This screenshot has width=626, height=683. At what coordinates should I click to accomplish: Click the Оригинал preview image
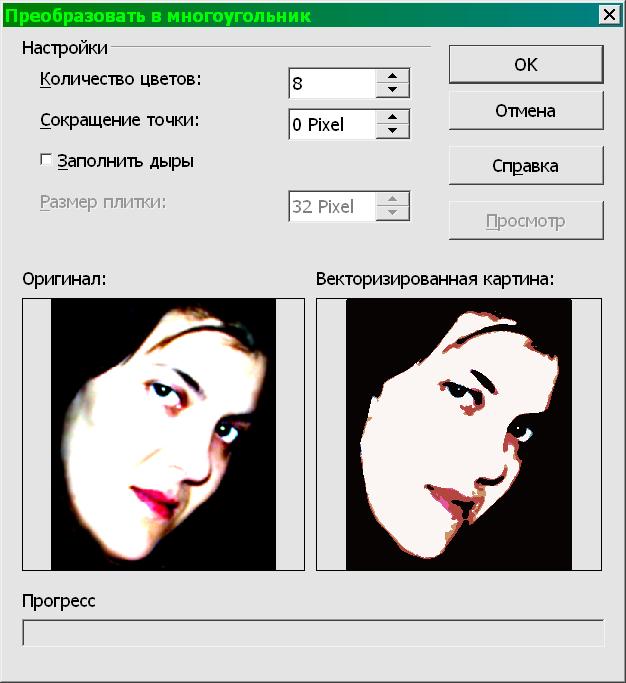point(163,435)
